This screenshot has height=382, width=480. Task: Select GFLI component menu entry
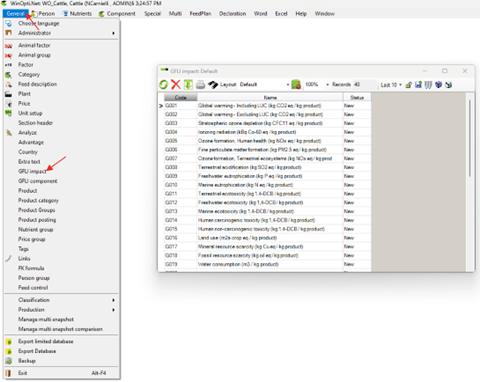pos(38,181)
